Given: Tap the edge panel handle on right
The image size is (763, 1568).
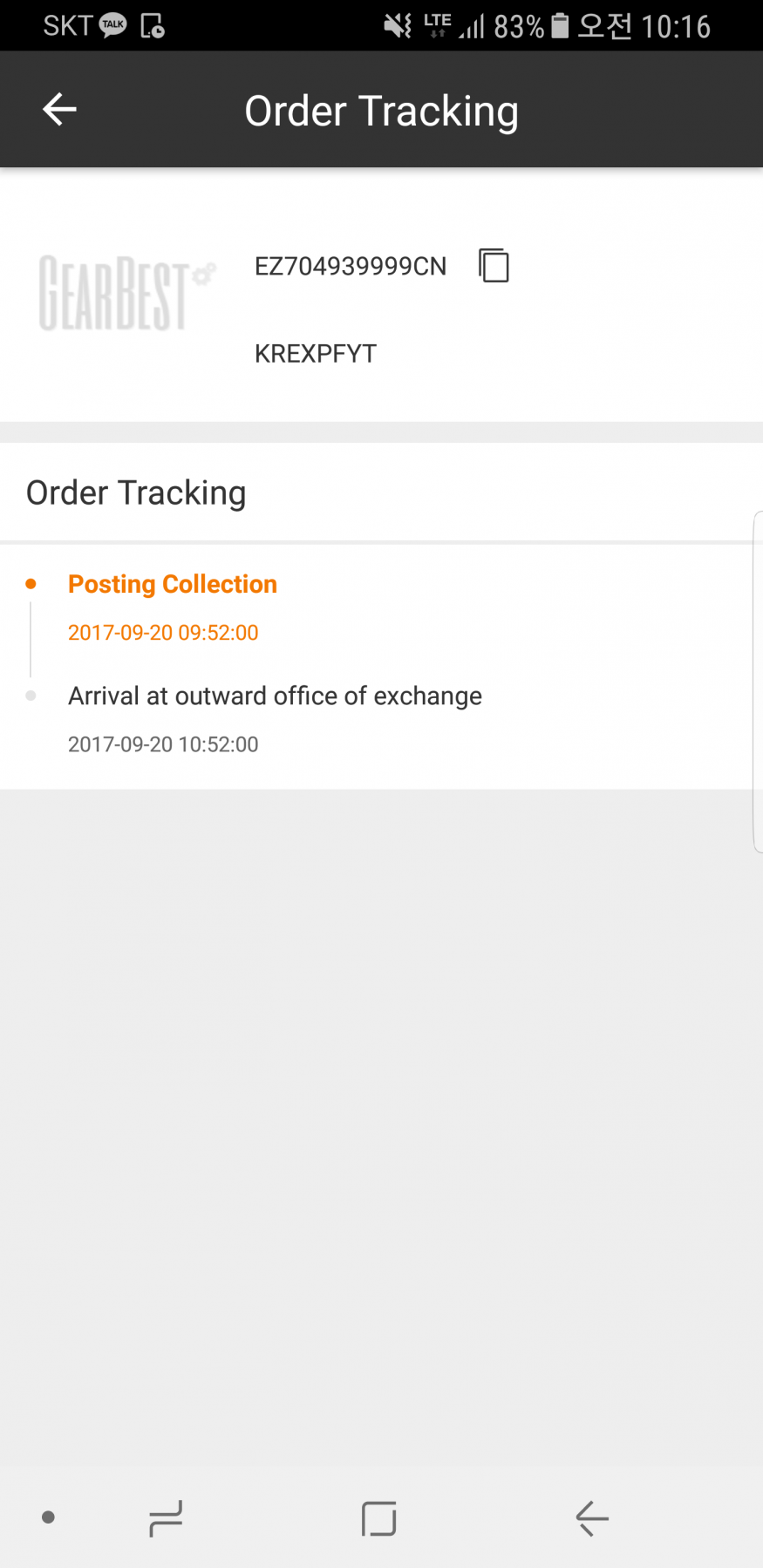Looking at the screenshot, I should (757, 682).
